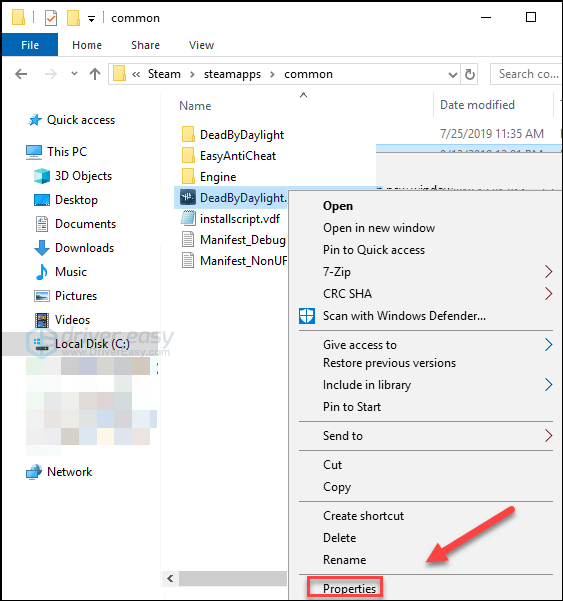Select Local Disk (C:) in sidebar
This screenshot has width=563, height=601.
pos(92,343)
